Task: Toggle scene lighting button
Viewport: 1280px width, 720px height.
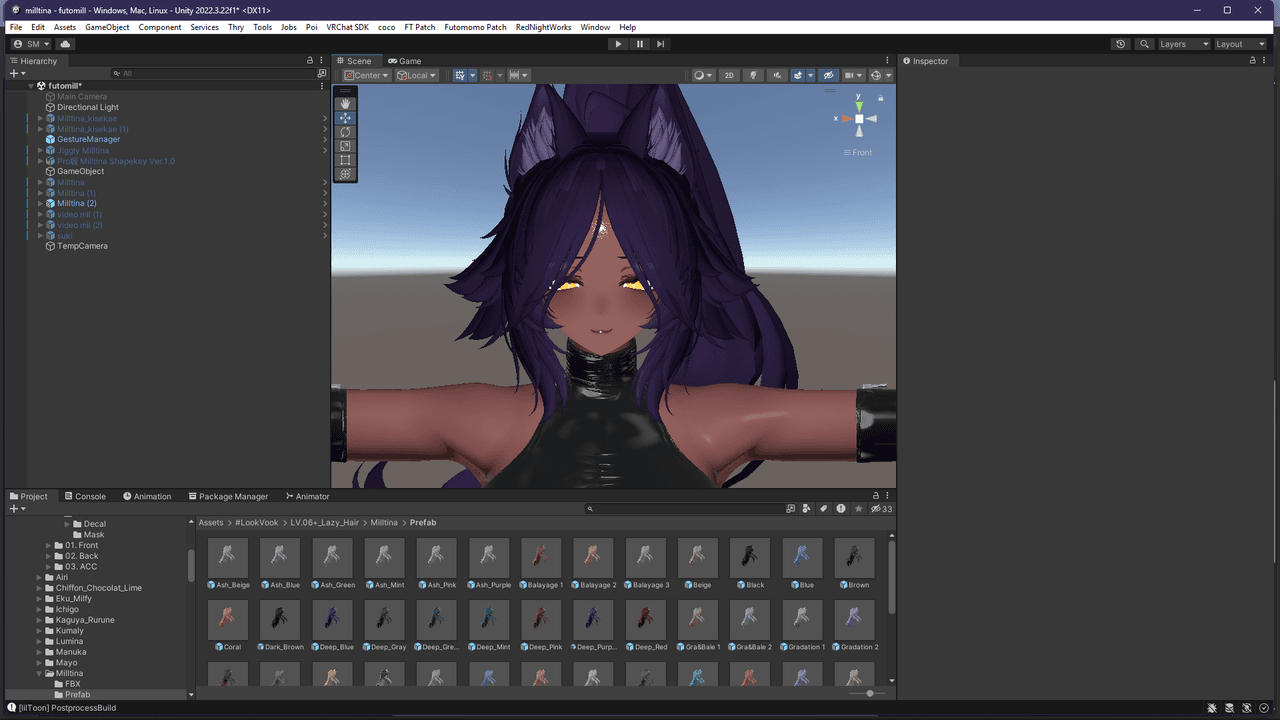Action: click(754, 75)
